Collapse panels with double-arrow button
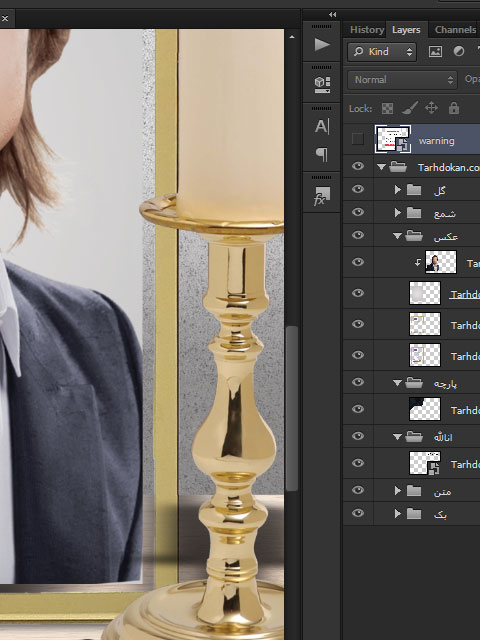This screenshot has height=640, width=480. pos(333,15)
